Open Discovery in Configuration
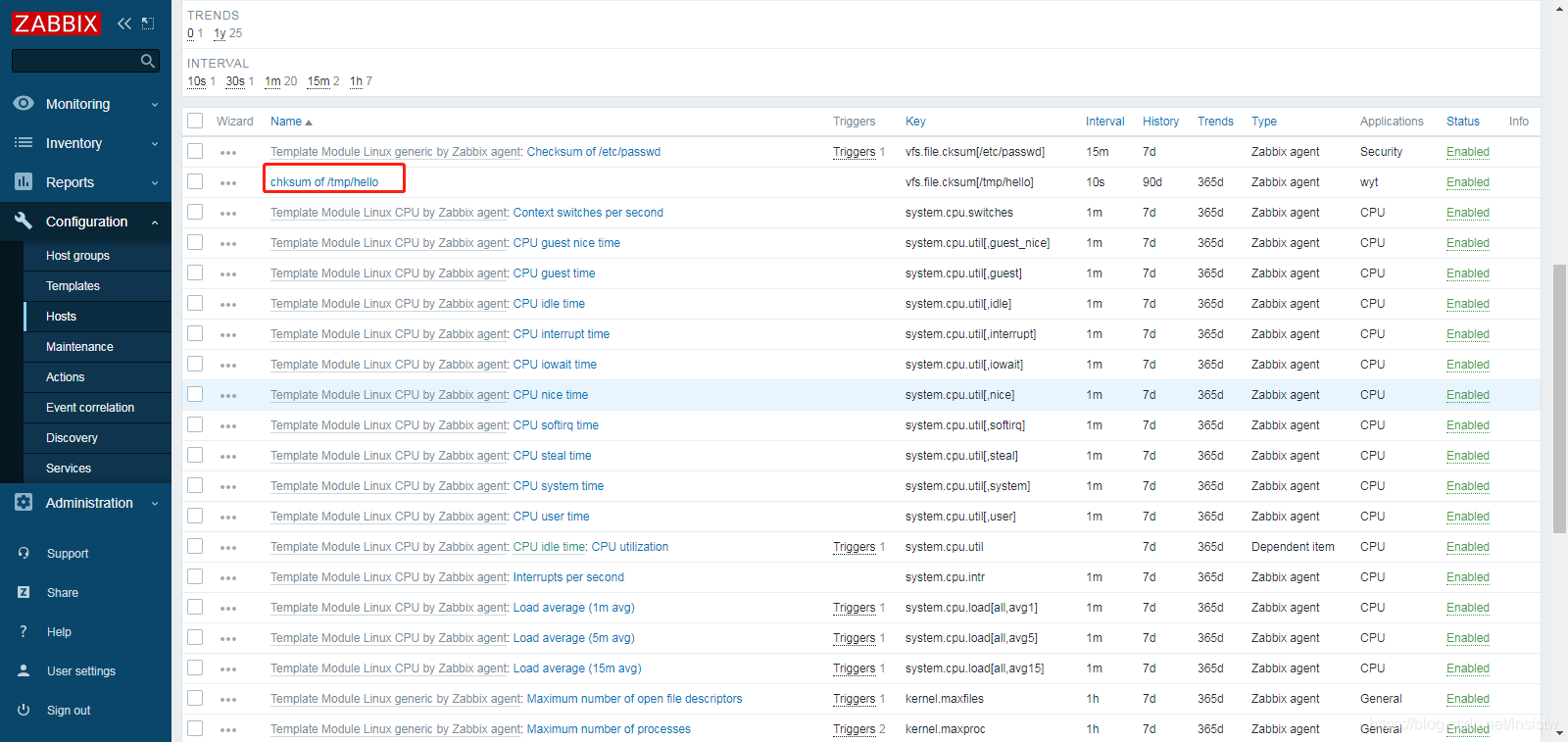Viewport: 1568px width, 742px height. (72, 438)
